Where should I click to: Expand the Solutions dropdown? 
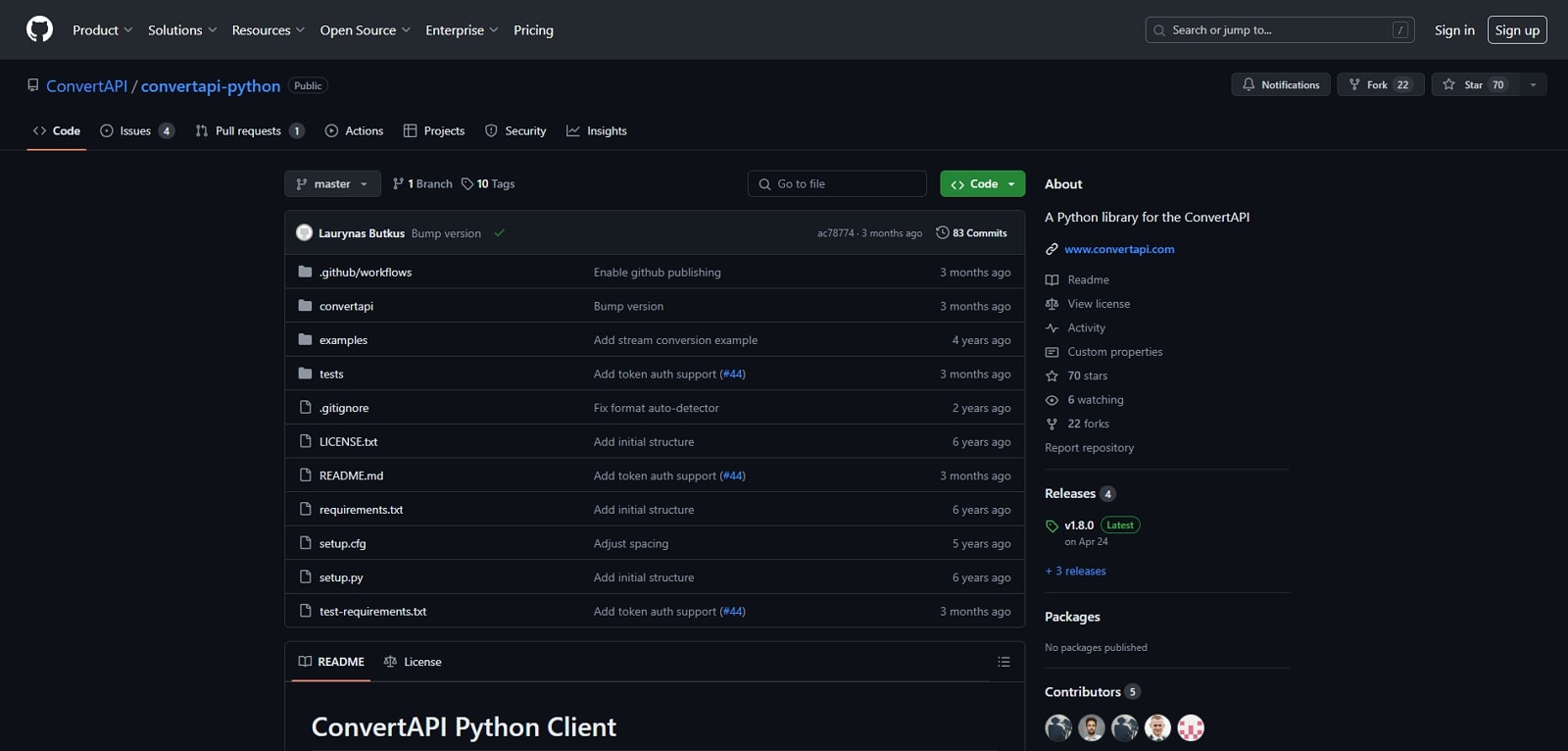point(182,30)
